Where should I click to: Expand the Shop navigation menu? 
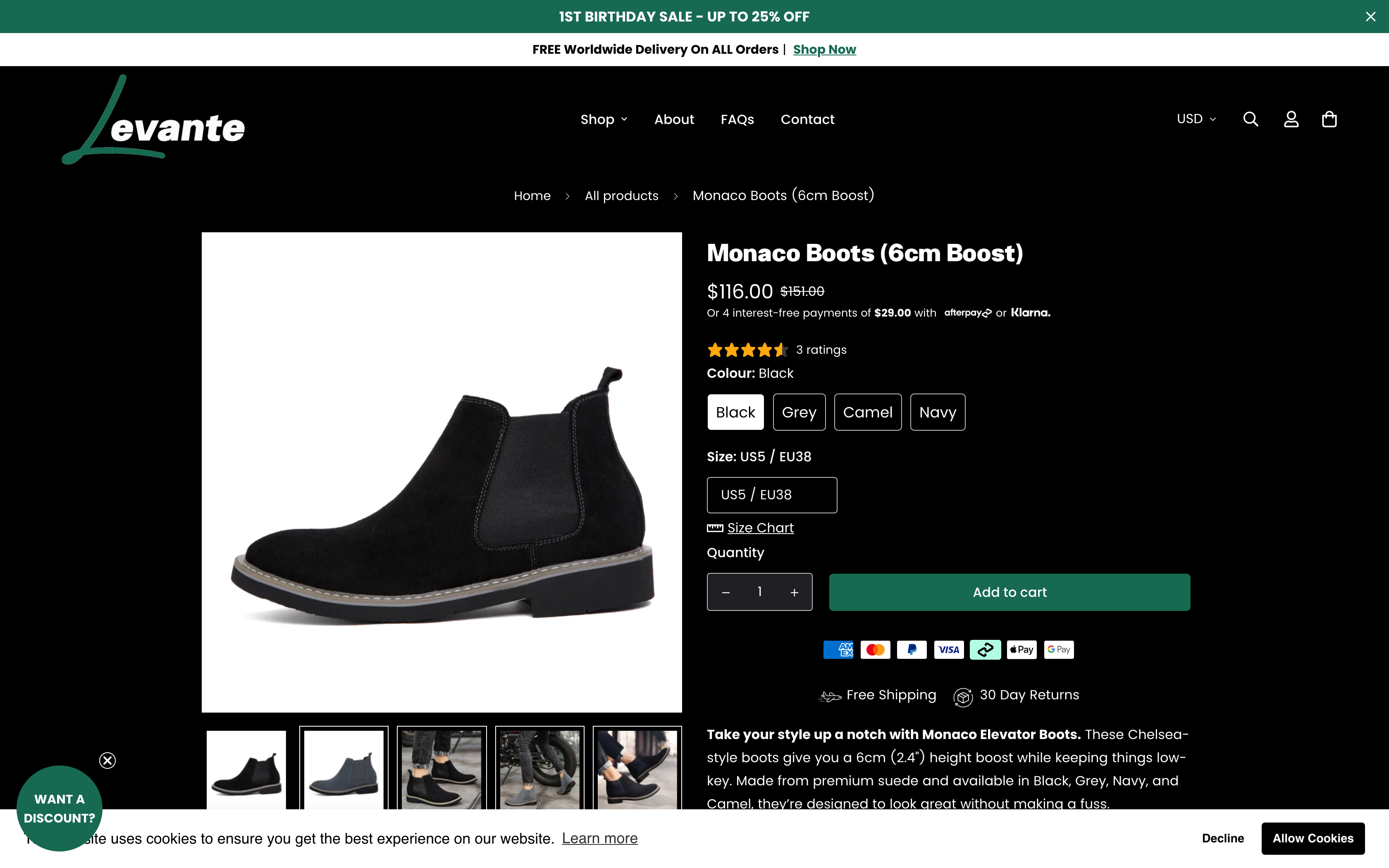(x=603, y=119)
